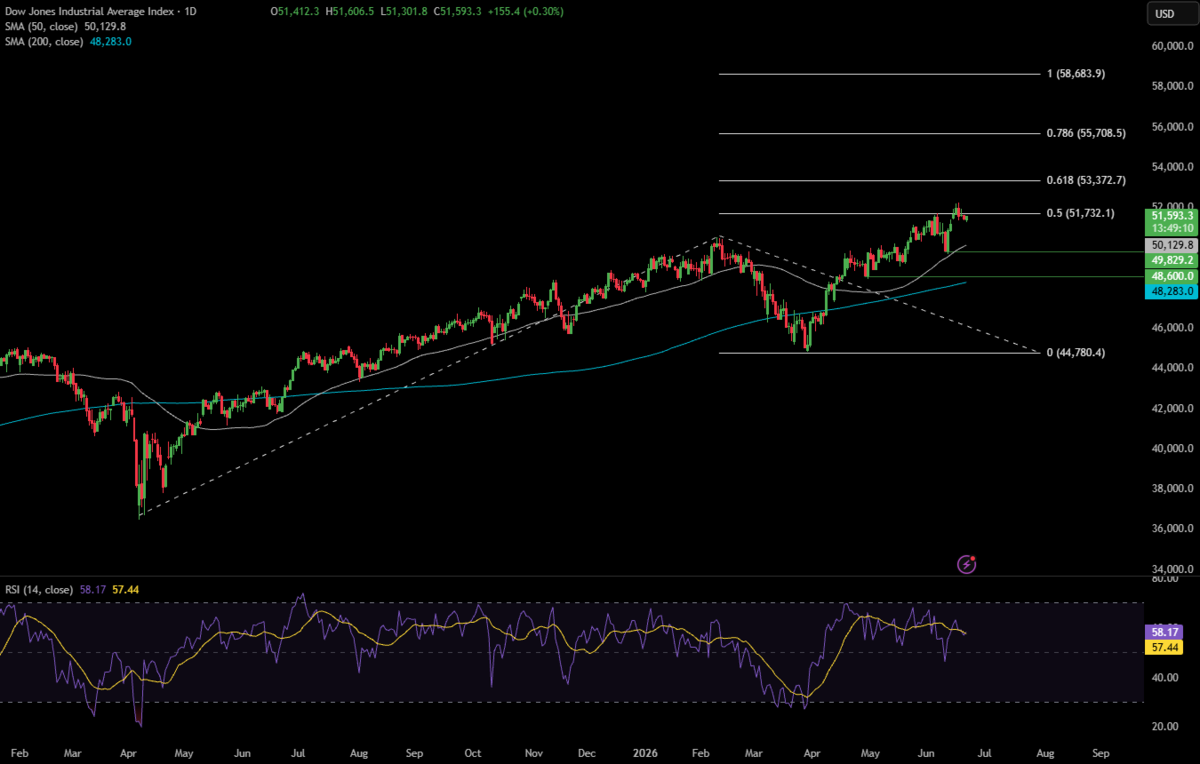
Task: Click the O51,412.3 open value in header
Action: [296, 11]
